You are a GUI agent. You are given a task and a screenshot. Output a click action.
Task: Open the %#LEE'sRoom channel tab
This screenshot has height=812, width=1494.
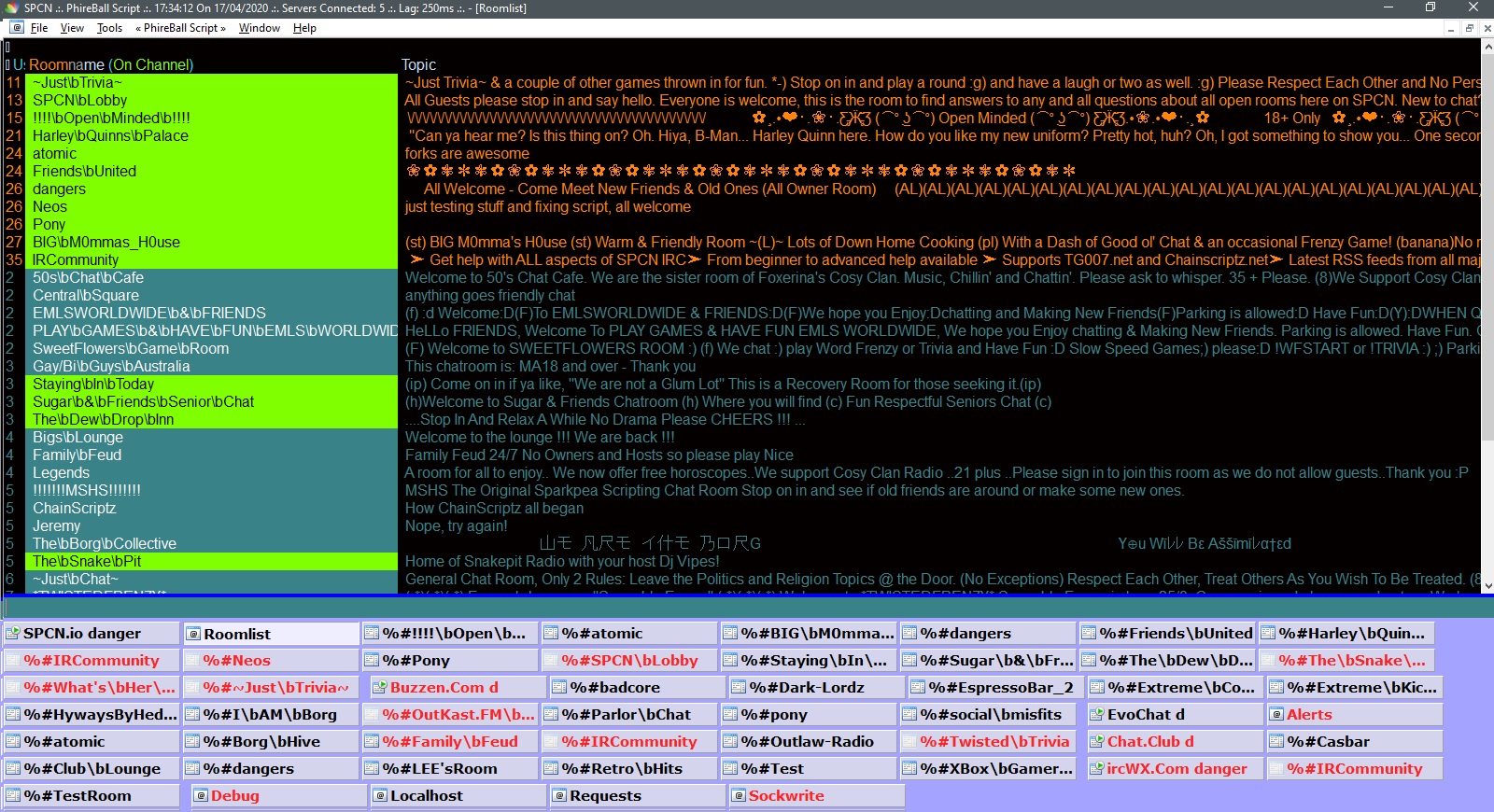coord(450,769)
